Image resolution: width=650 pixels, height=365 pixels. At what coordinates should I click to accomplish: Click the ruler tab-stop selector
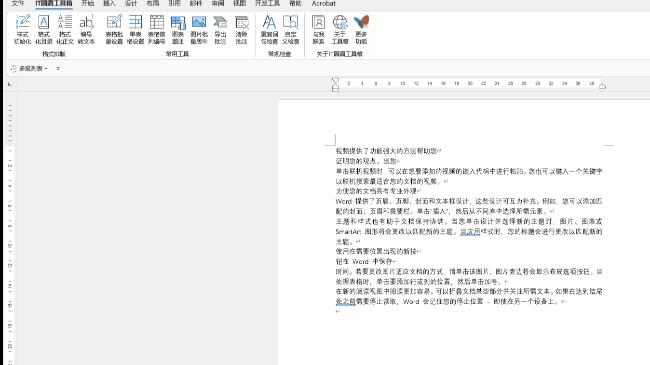click(10, 84)
